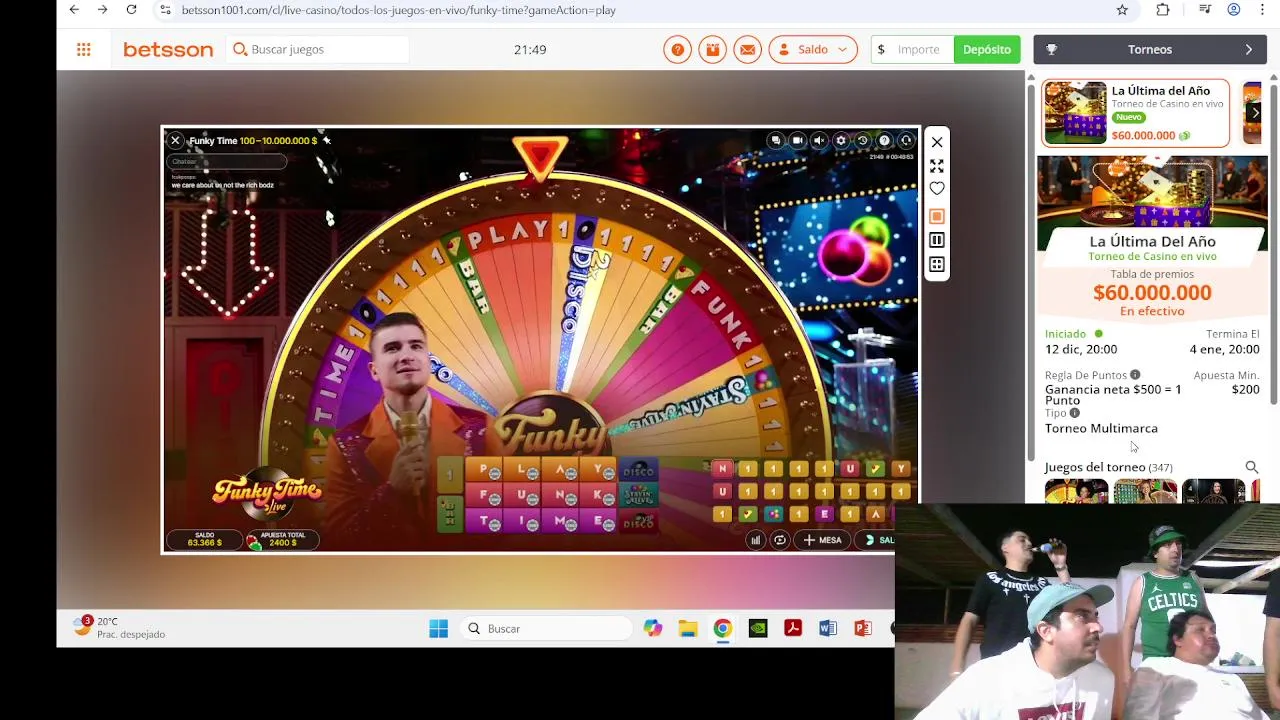Open Adobe Acrobat from the taskbar
The height and width of the screenshot is (720, 1280).
pos(793,628)
